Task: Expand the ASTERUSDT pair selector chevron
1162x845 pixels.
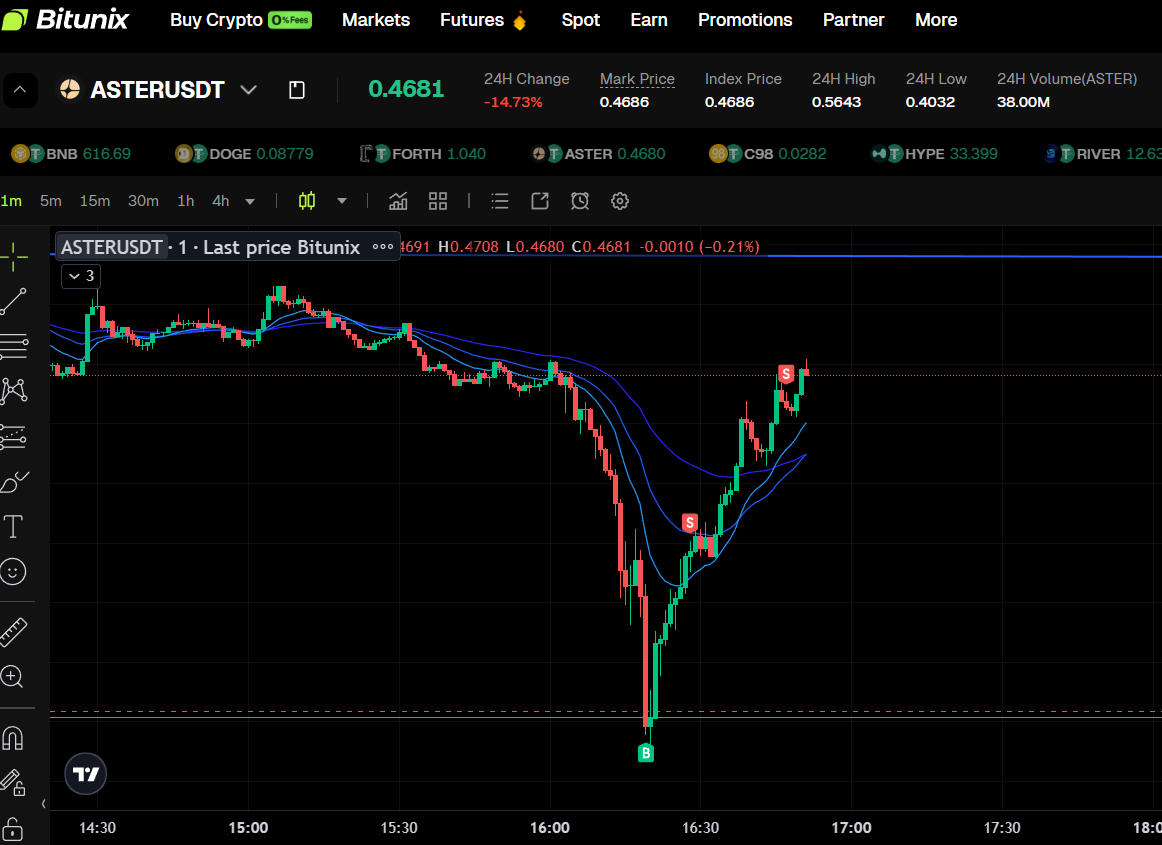Action: point(249,90)
